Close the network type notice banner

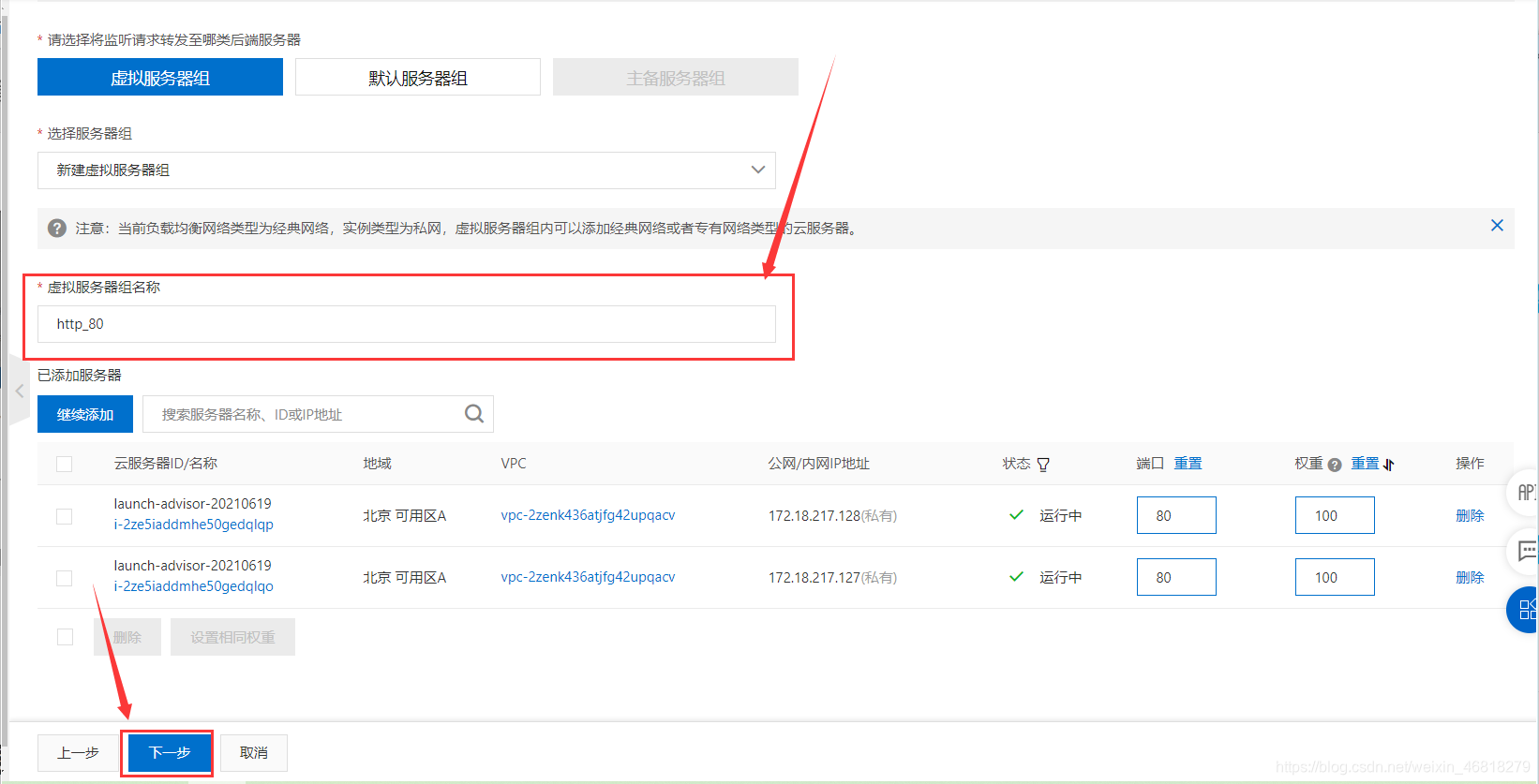(x=1497, y=226)
